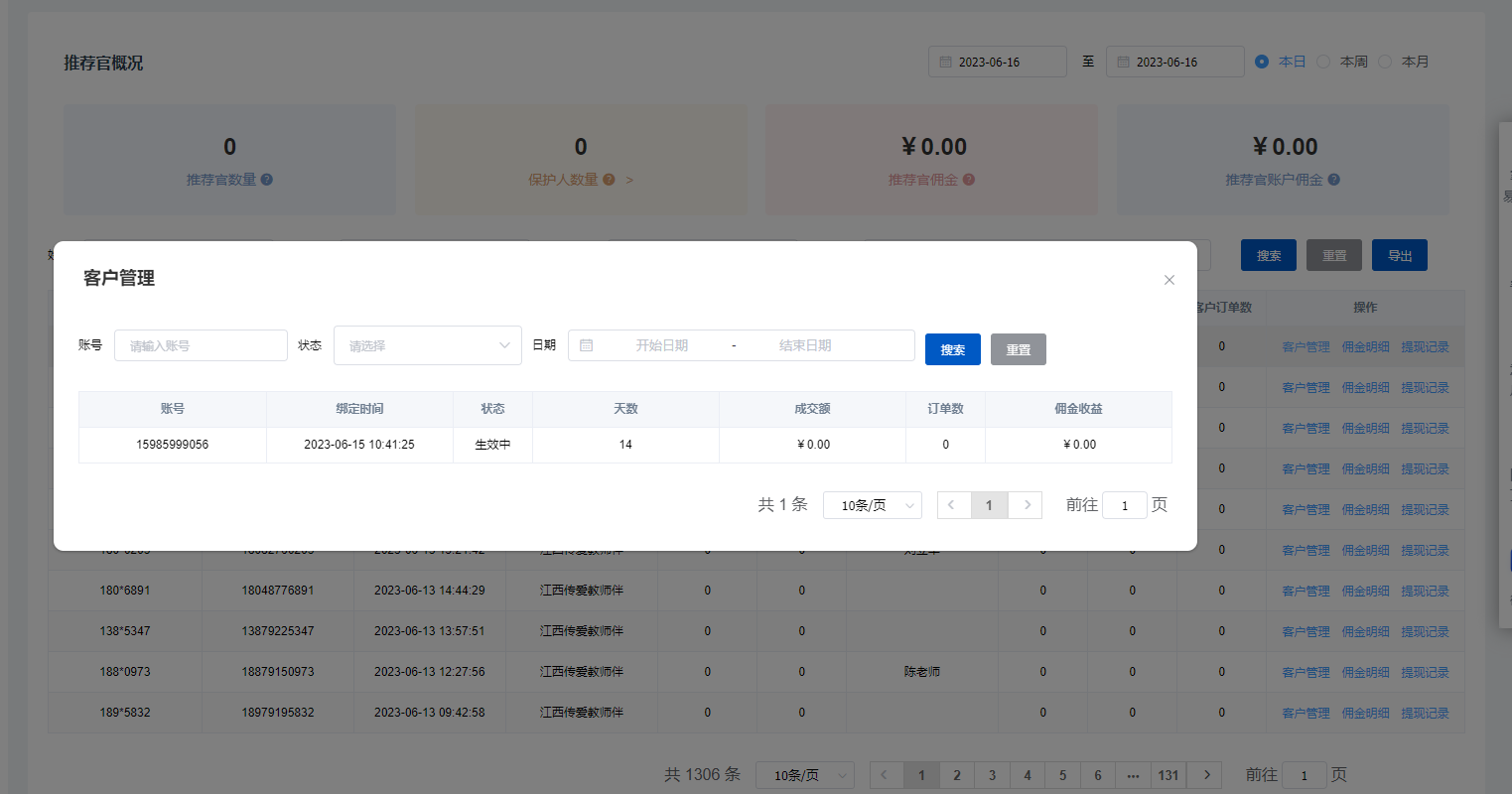Image resolution: width=1512 pixels, height=794 pixels.
Task: Click the 结束日期 field in dialog
Action: tap(804, 345)
